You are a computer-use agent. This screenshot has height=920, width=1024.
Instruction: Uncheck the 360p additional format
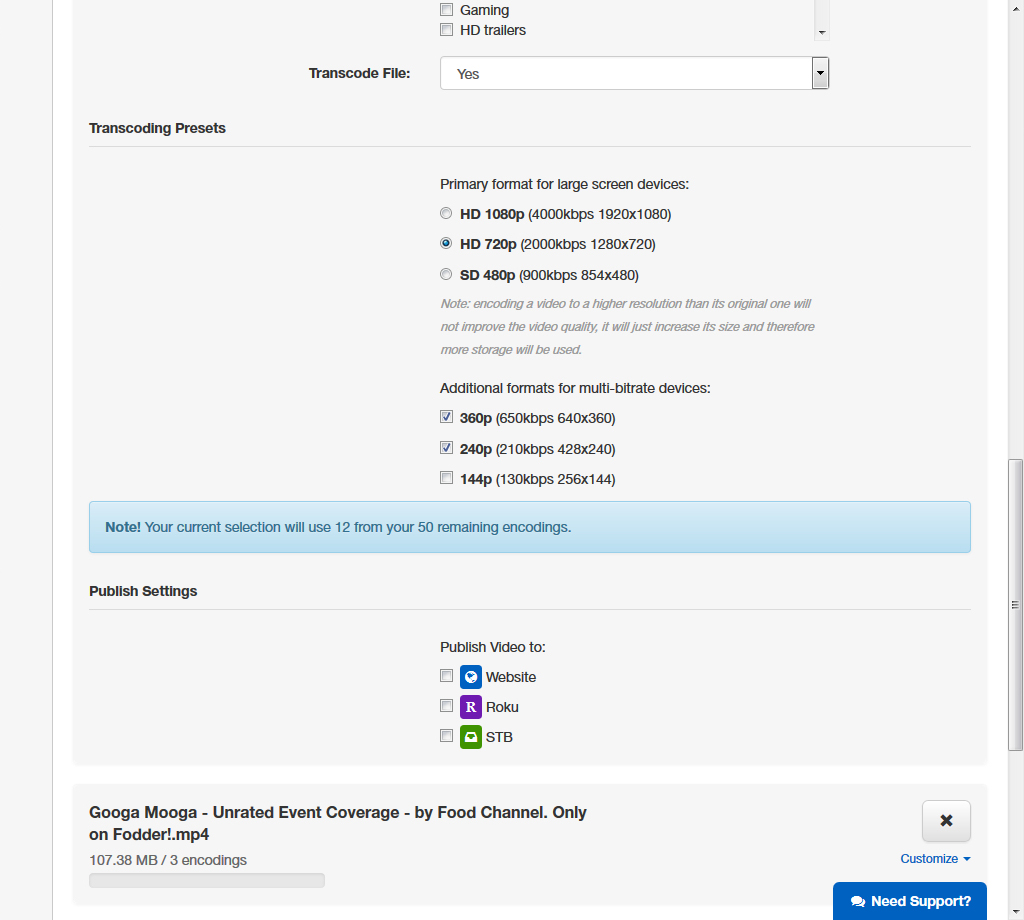pos(447,417)
